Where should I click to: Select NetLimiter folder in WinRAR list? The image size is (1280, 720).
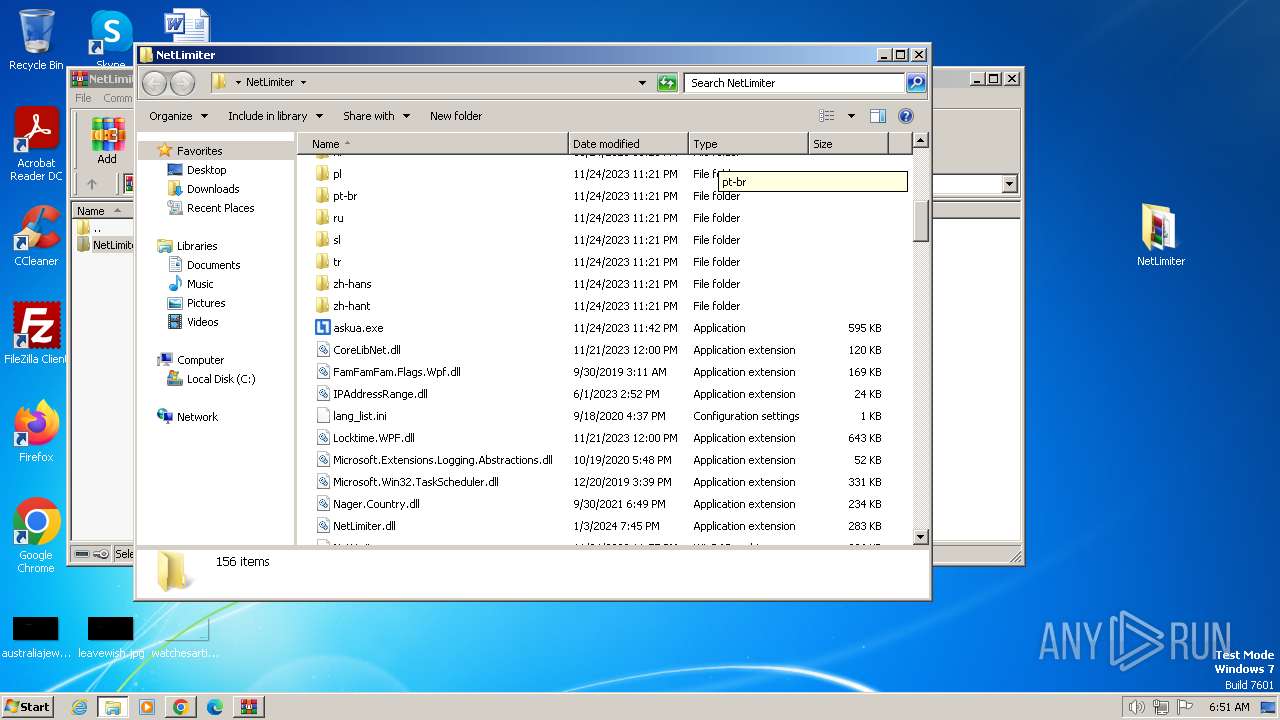pyautogui.click(x=104, y=245)
